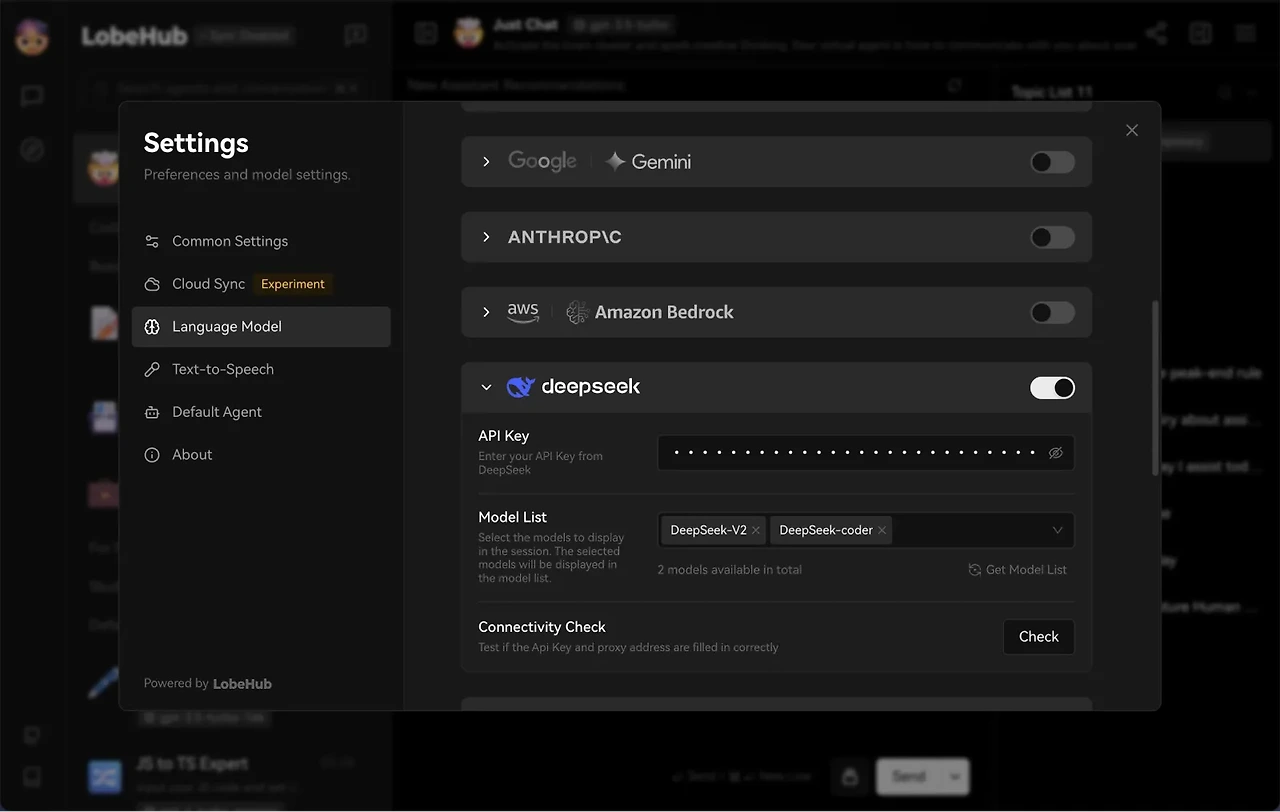Image resolution: width=1280 pixels, height=812 pixels.
Task: Click the Google Gemini logo
Action: [x=599, y=161]
